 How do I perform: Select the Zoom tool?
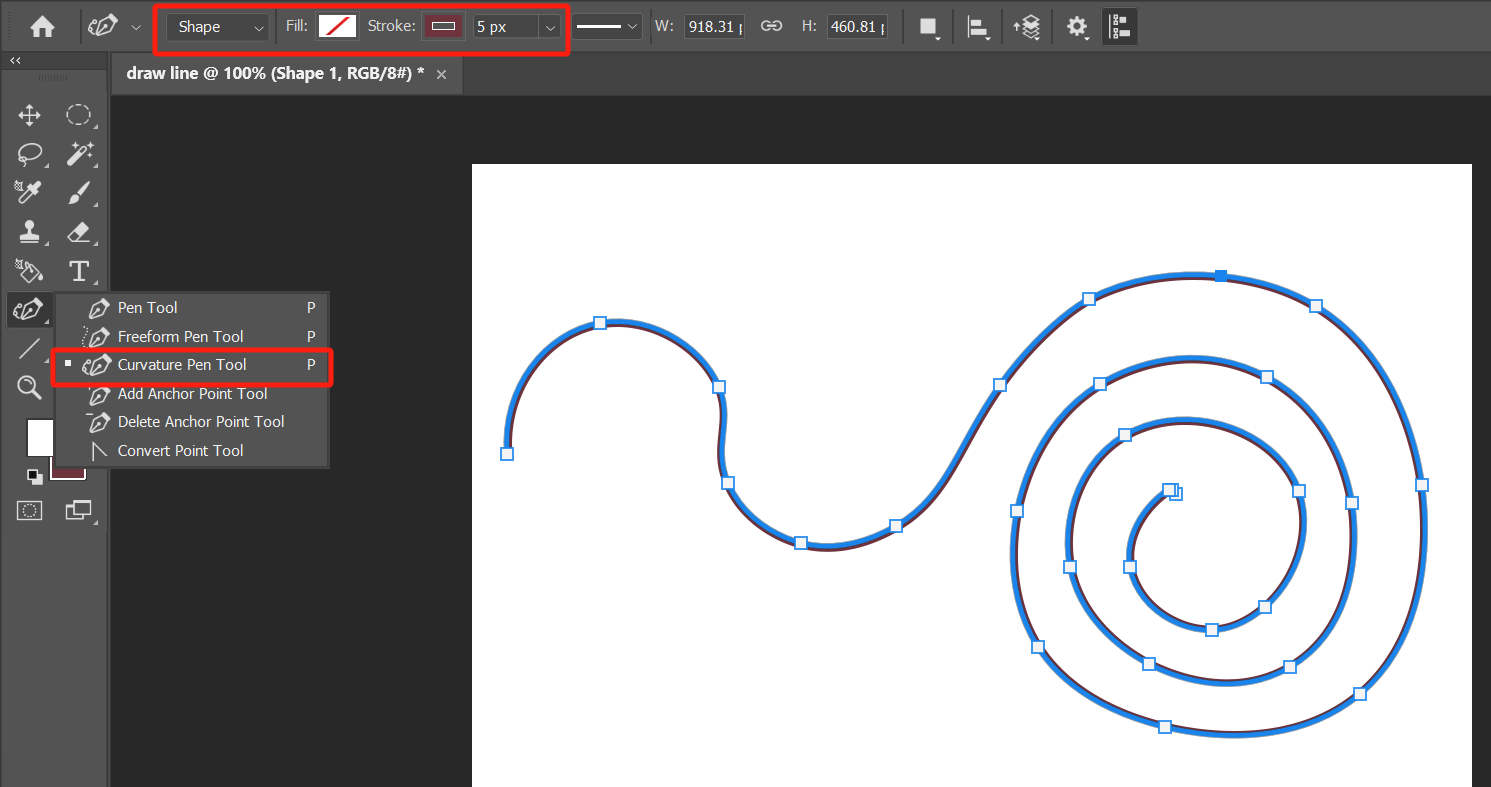coord(29,387)
